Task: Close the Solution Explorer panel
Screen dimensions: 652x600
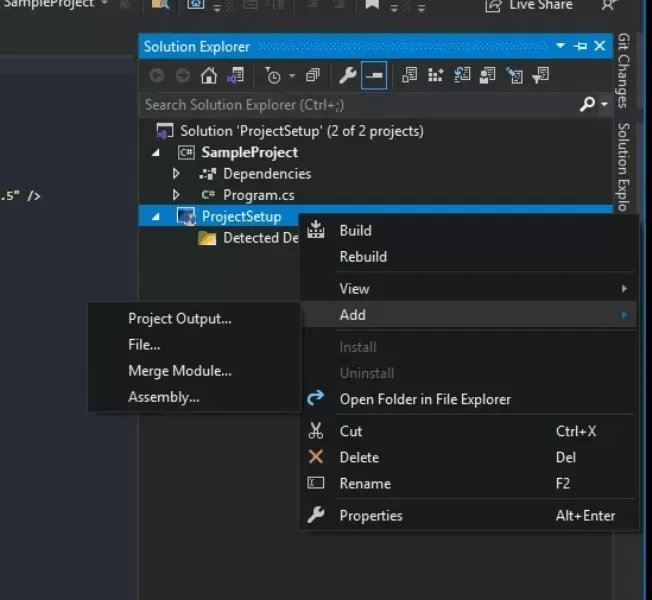Action: click(x=600, y=46)
